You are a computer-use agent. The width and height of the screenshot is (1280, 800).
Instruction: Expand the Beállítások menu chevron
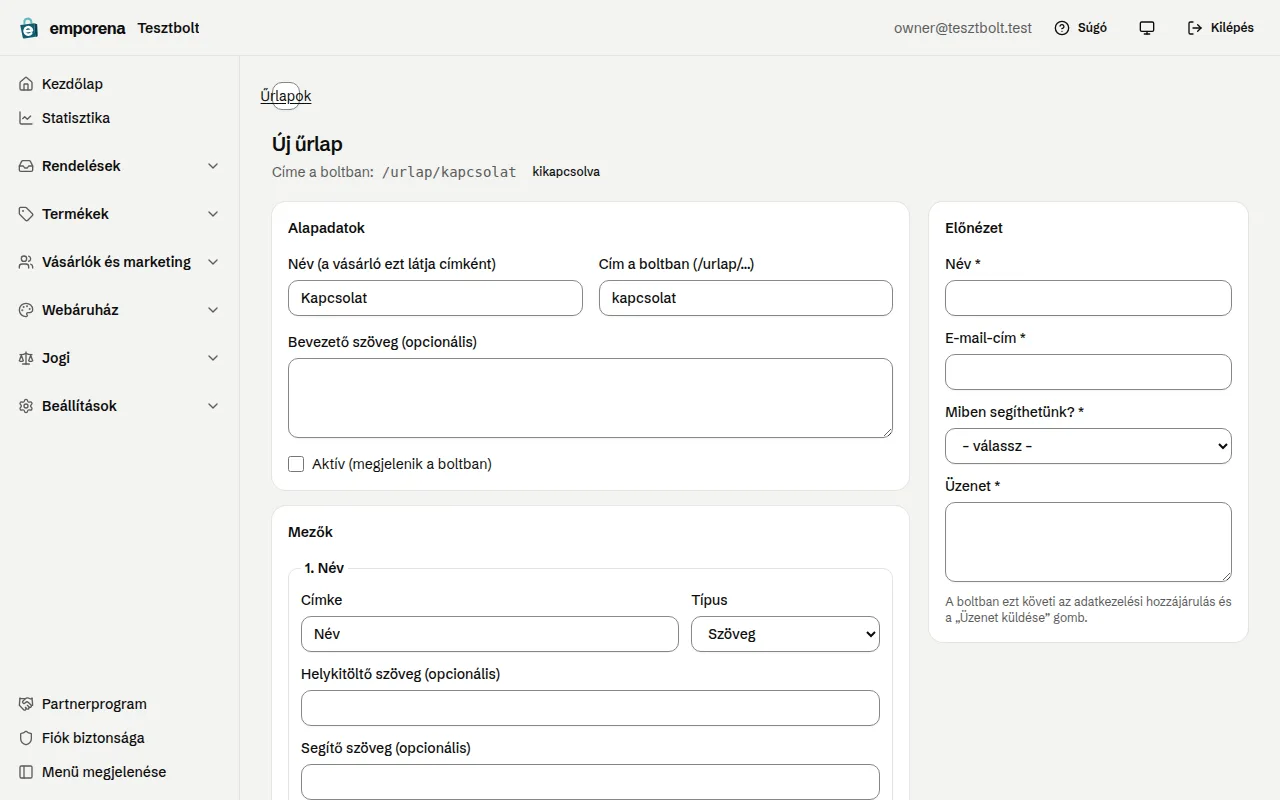coord(213,406)
